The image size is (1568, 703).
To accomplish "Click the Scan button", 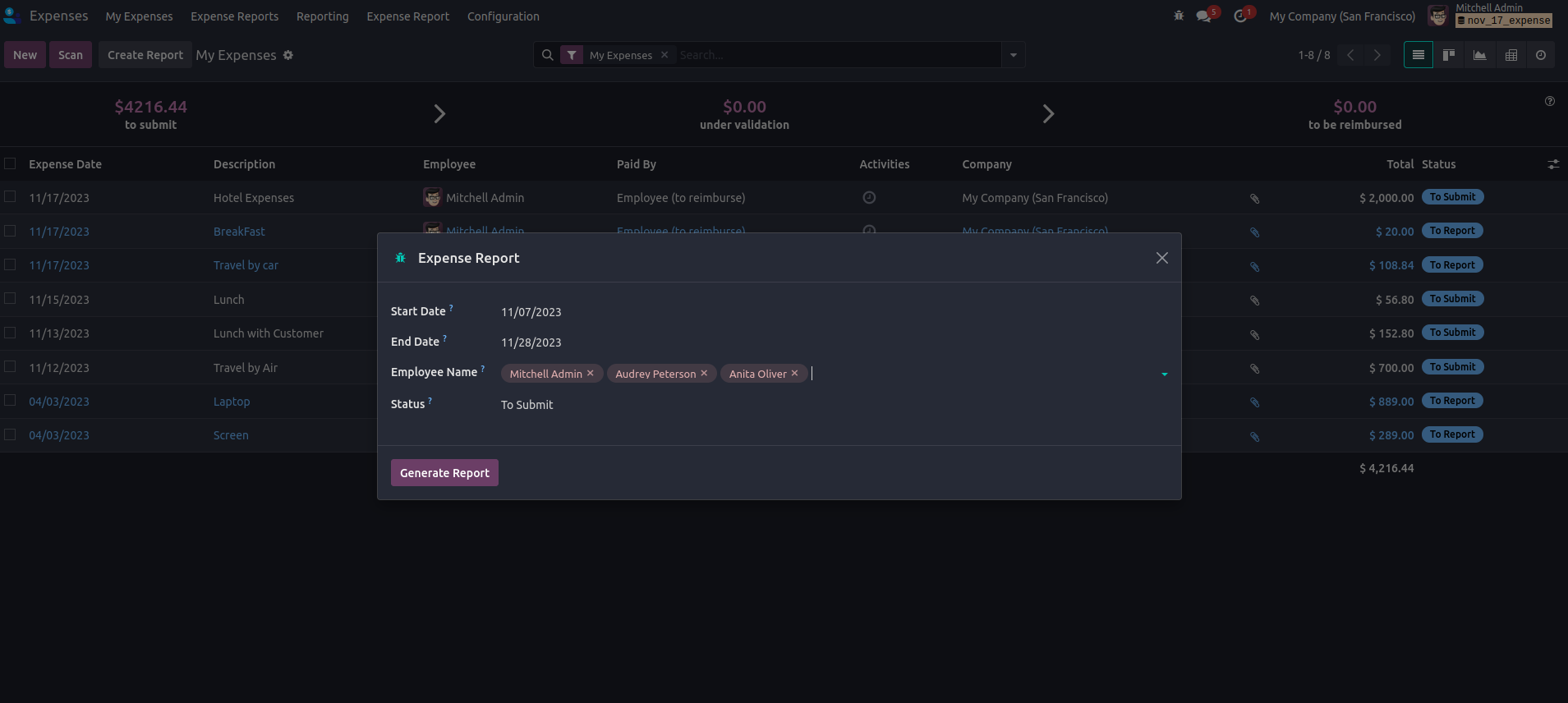I will click(x=71, y=55).
